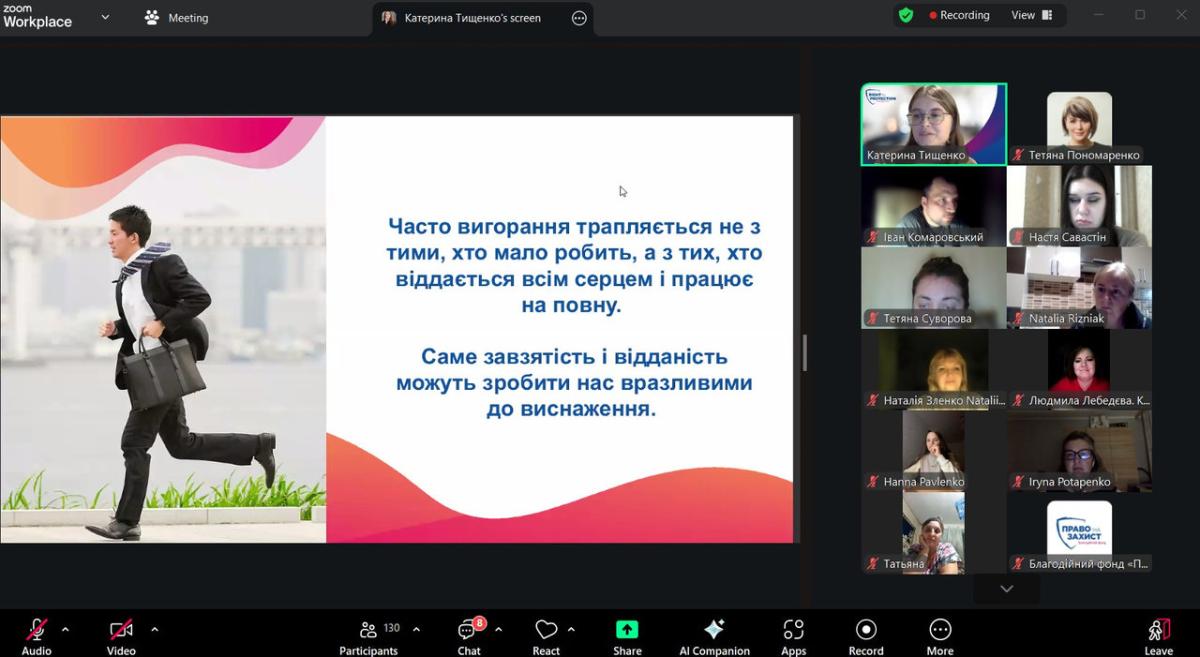Open screen share options ellipsis
This screenshot has height=657, width=1200.
coord(579,18)
